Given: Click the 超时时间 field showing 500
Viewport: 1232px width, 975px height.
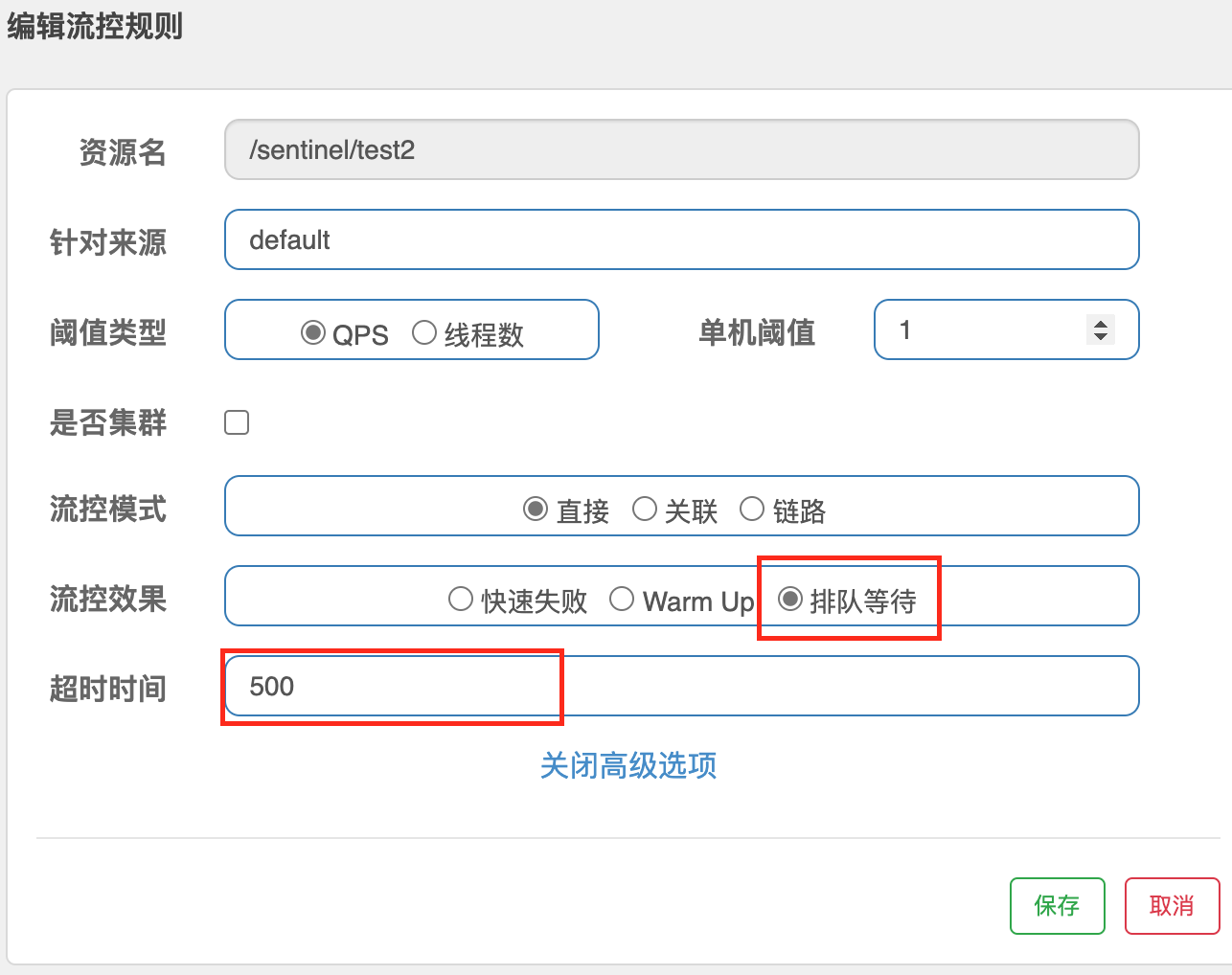Looking at the screenshot, I should tap(680, 686).
